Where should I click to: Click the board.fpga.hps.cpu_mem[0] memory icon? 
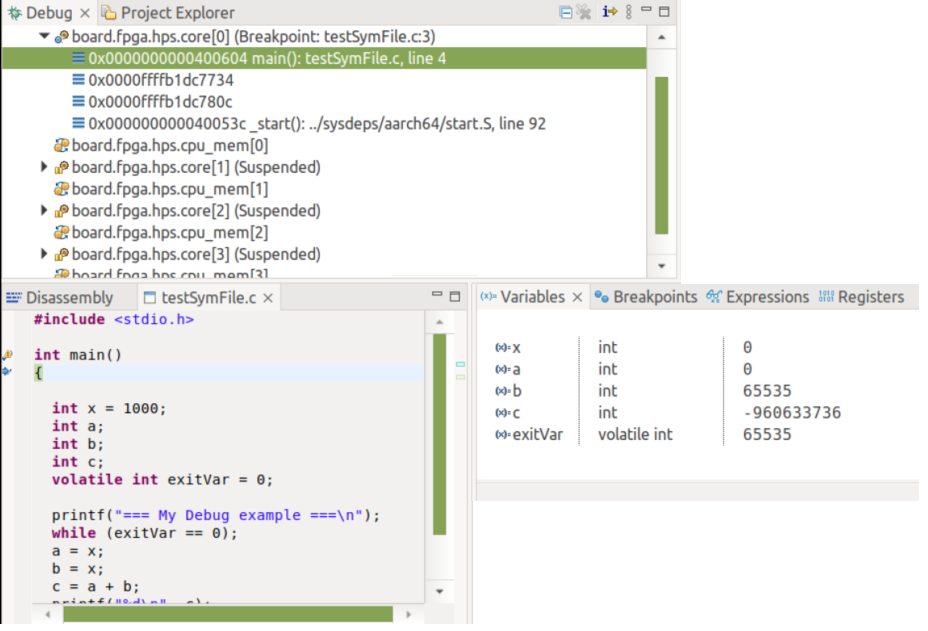point(61,146)
